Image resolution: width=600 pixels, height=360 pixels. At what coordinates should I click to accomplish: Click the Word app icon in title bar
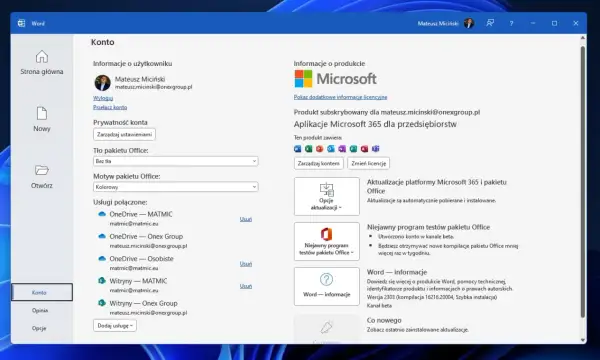(21, 23)
